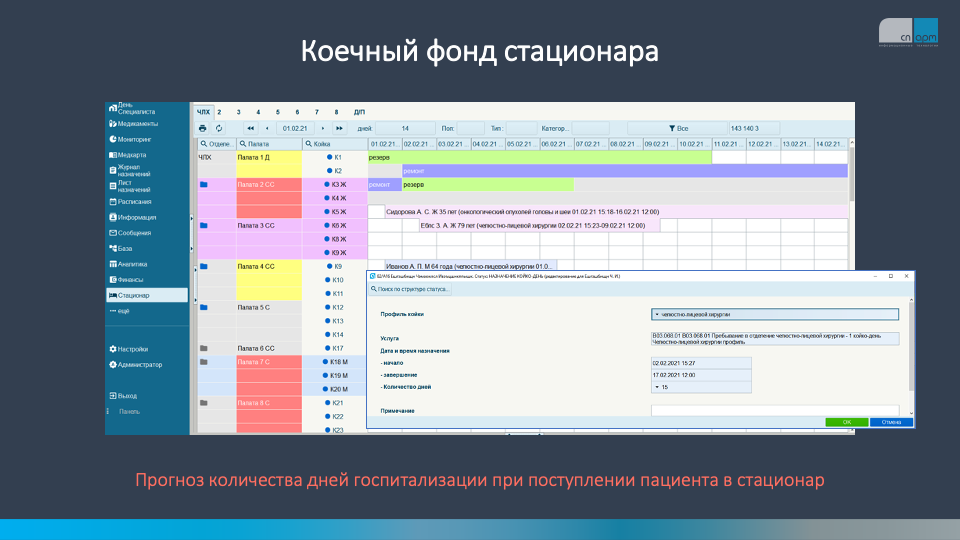Click the Палата column search header
Screen dimensions: 960x540
tap(269, 144)
